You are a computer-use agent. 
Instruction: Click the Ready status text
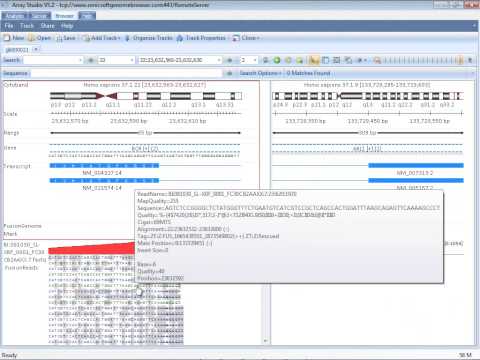click(x=9, y=355)
